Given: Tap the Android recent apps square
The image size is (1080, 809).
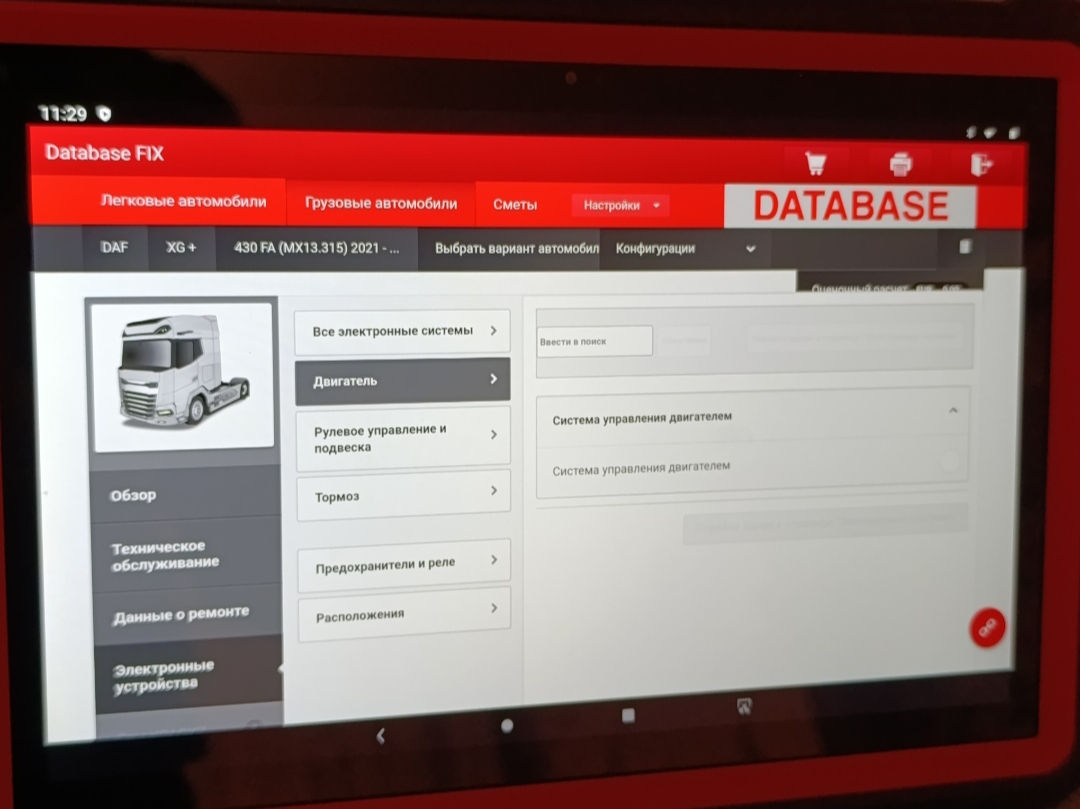Looking at the screenshot, I should coord(628,715).
